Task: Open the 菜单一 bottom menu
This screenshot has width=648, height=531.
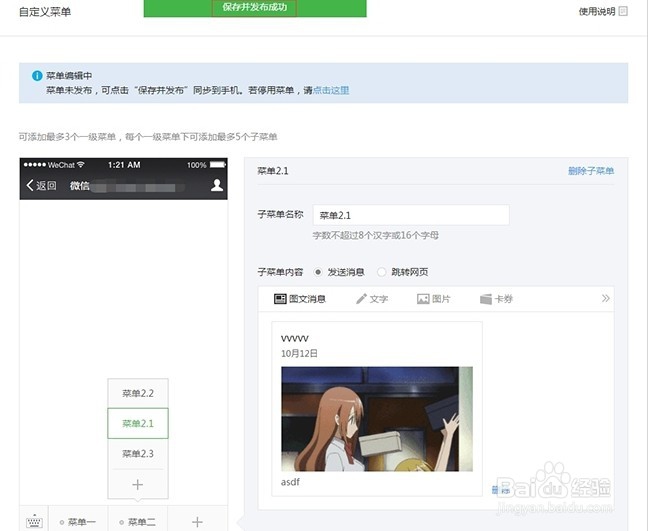Action: tap(78, 521)
